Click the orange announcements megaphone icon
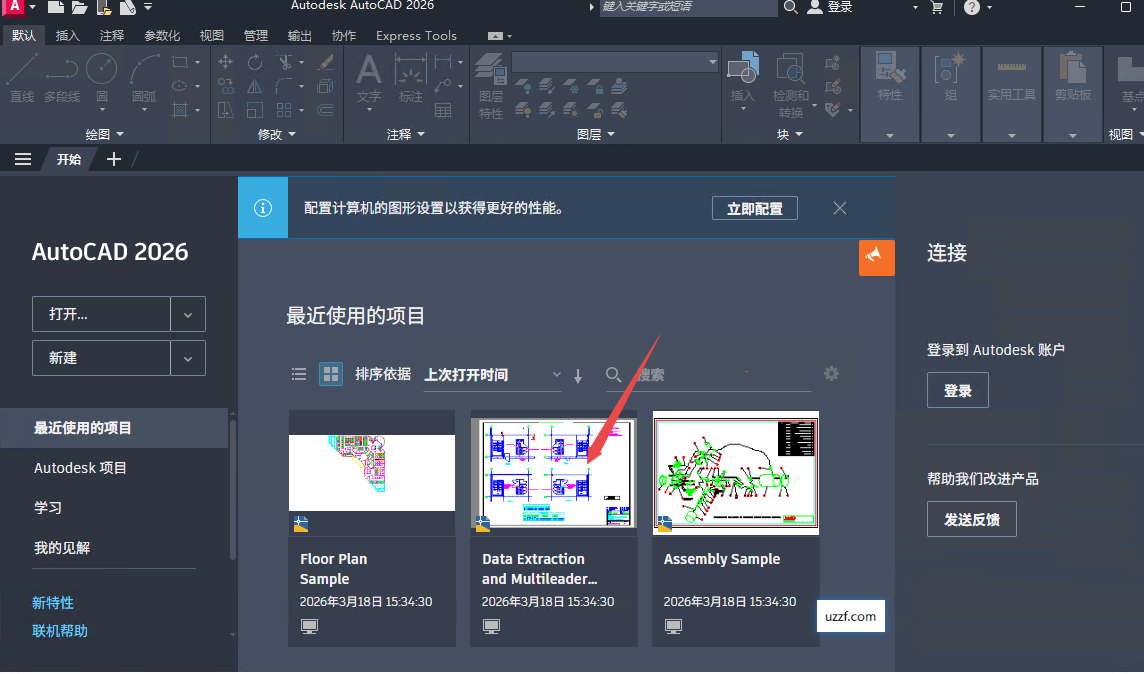1144x674 pixels. [x=876, y=257]
